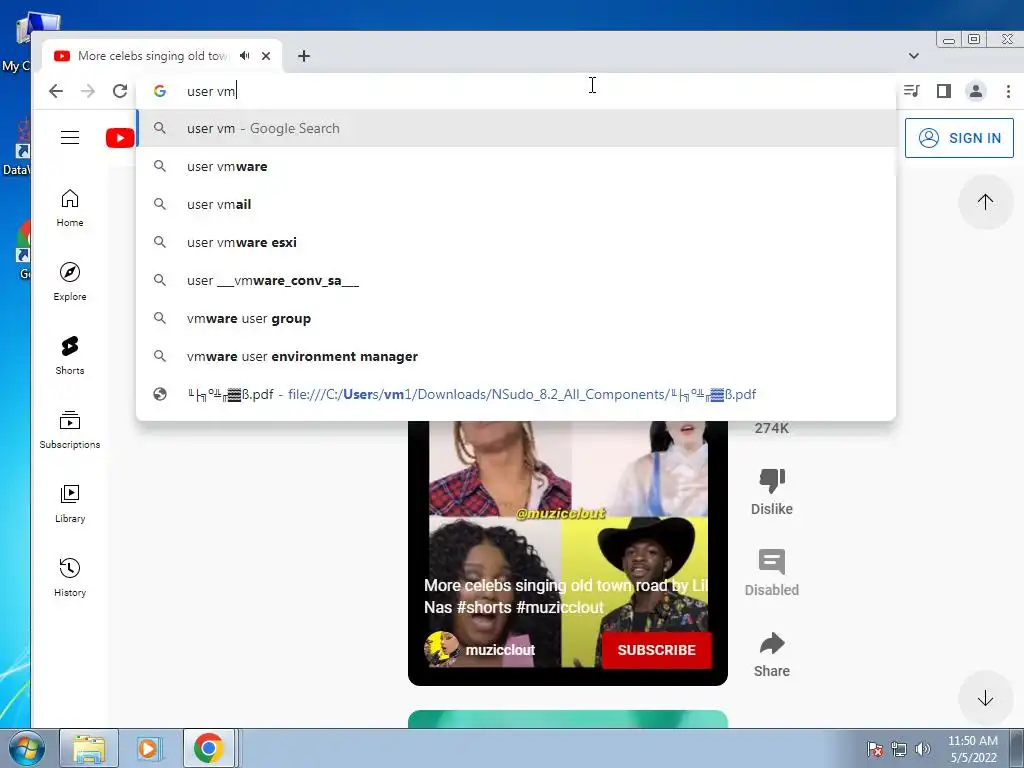
Task: Mute tab via speaker icon on tab
Action: pyautogui.click(x=244, y=56)
